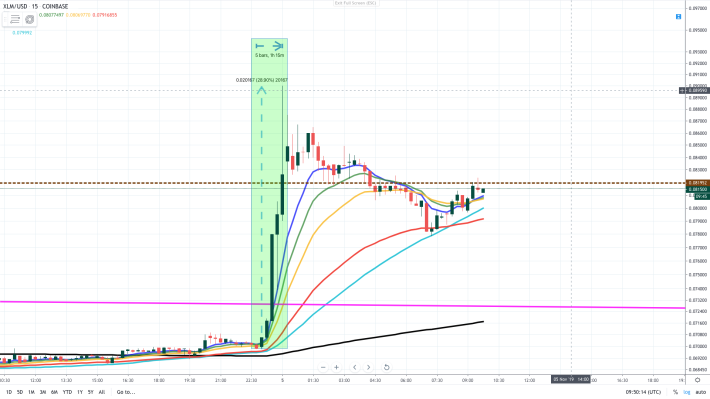Open the Go to... date dialog

(126, 392)
